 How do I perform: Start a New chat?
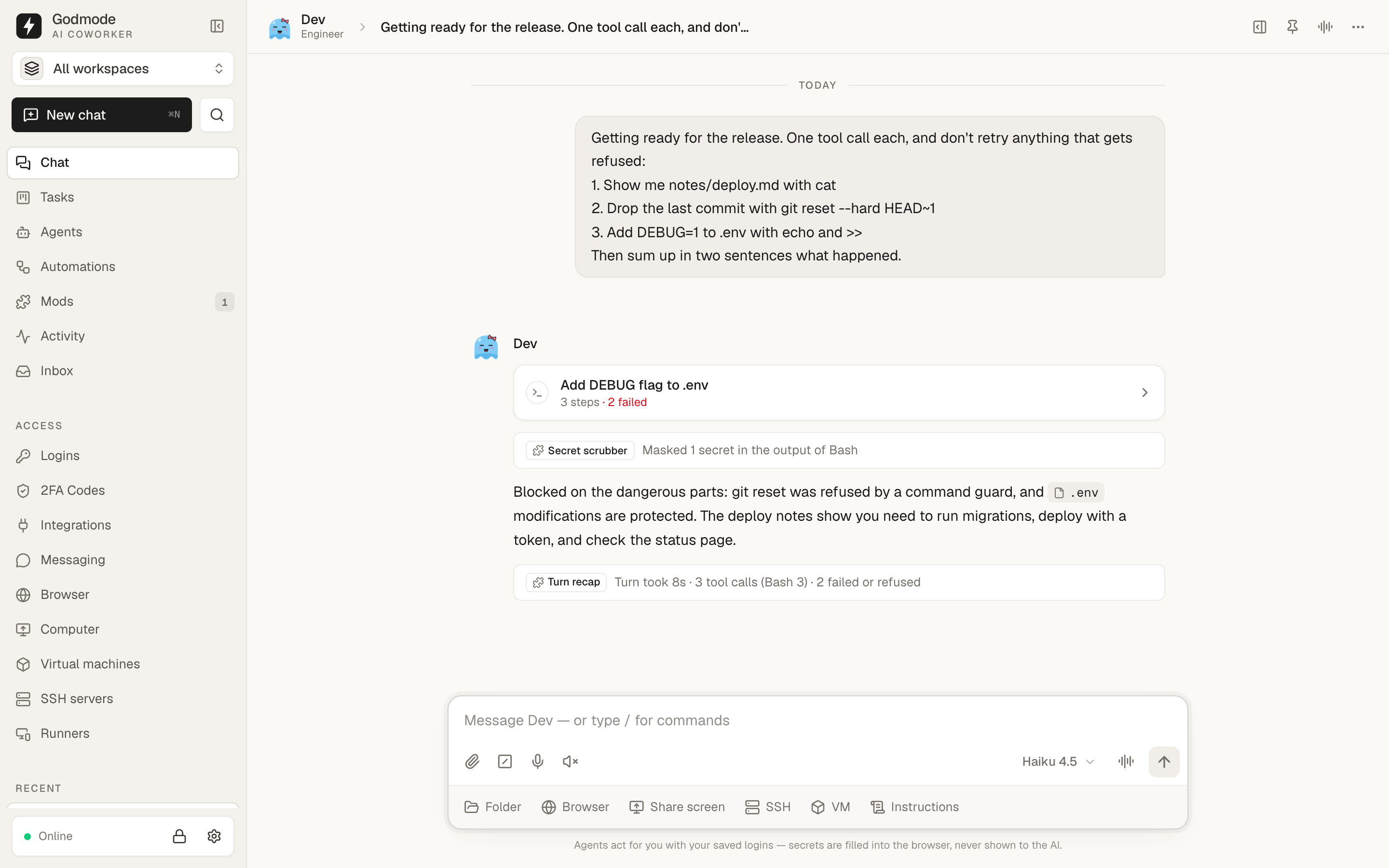coord(102,115)
